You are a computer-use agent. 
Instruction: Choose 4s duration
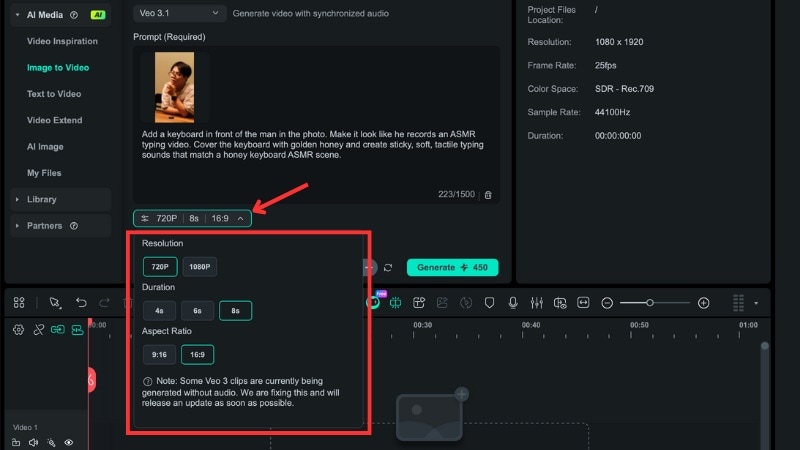pos(159,311)
